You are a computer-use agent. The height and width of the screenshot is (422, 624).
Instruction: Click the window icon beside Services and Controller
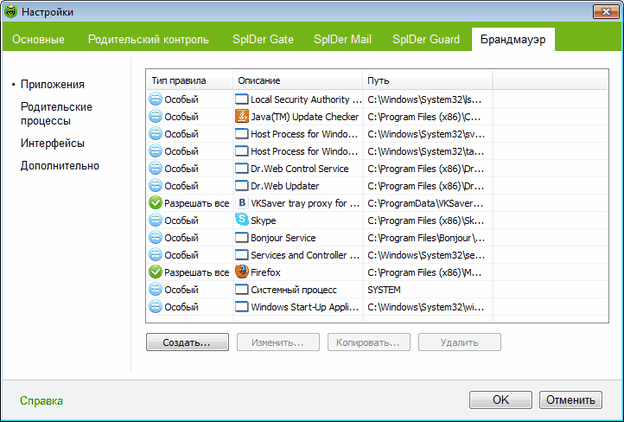[242, 255]
